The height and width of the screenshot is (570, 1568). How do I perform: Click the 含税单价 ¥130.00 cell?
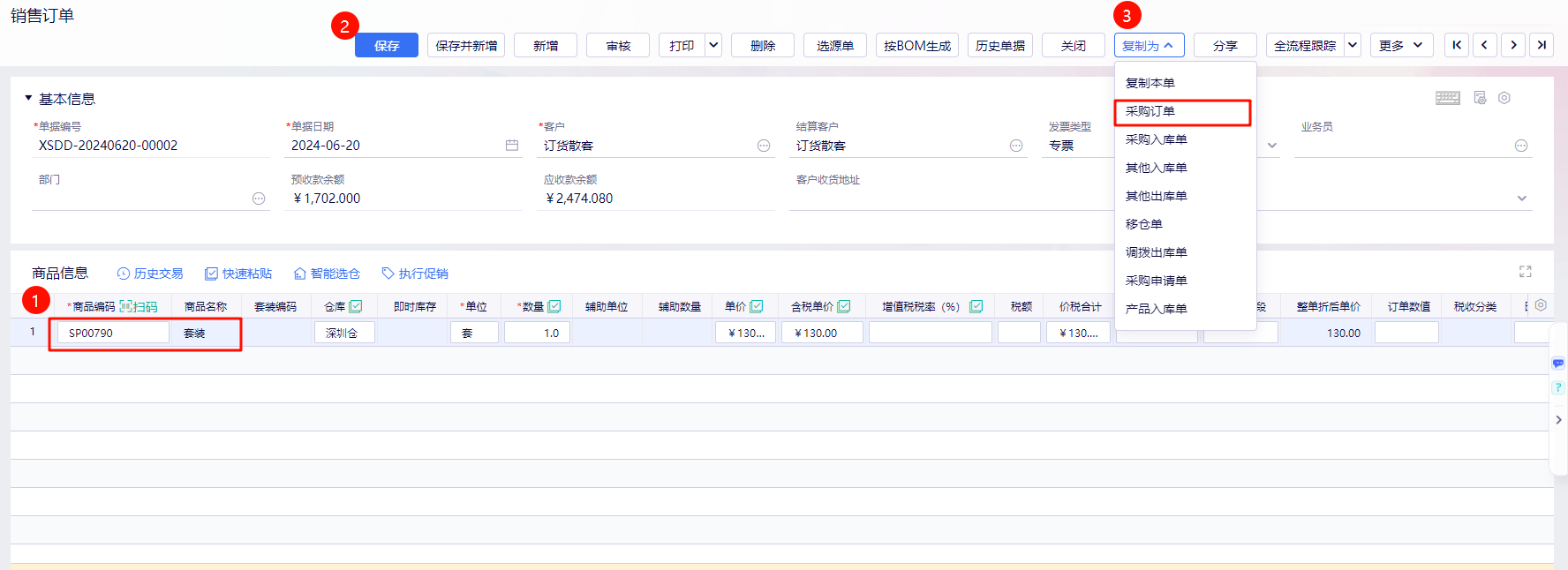pyautogui.click(x=822, y=333)
